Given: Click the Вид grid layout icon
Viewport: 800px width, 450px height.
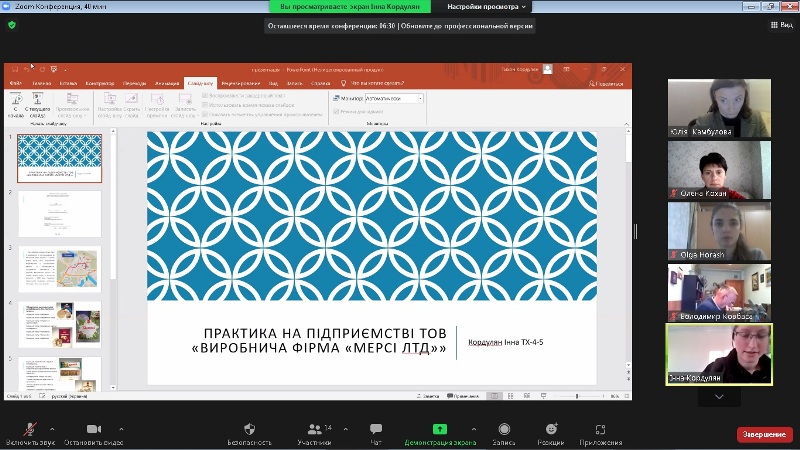Looking at the screenshot, I should pyautogui.click(x=774, y=24).
